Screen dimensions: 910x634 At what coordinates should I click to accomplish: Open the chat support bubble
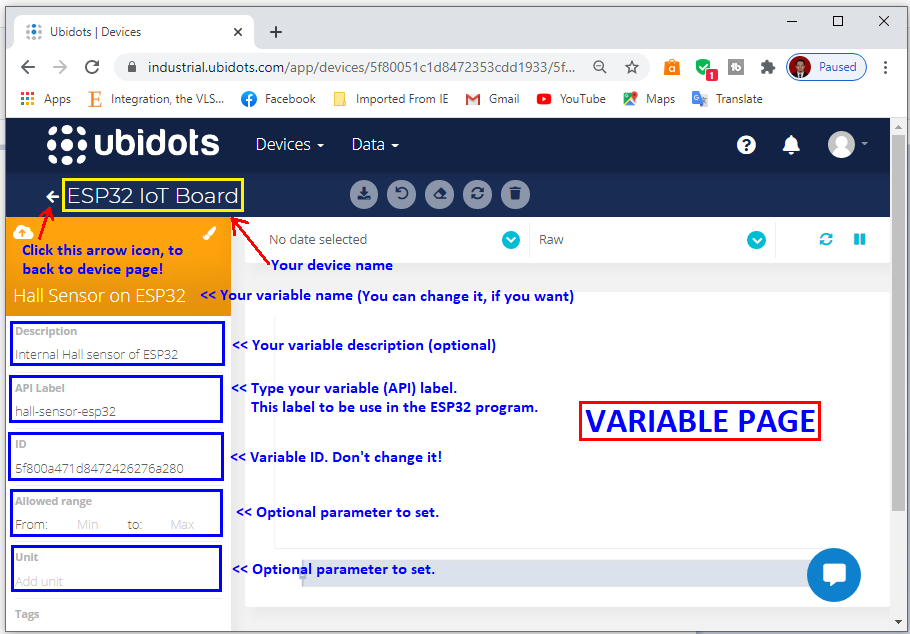tap(834, 575)
